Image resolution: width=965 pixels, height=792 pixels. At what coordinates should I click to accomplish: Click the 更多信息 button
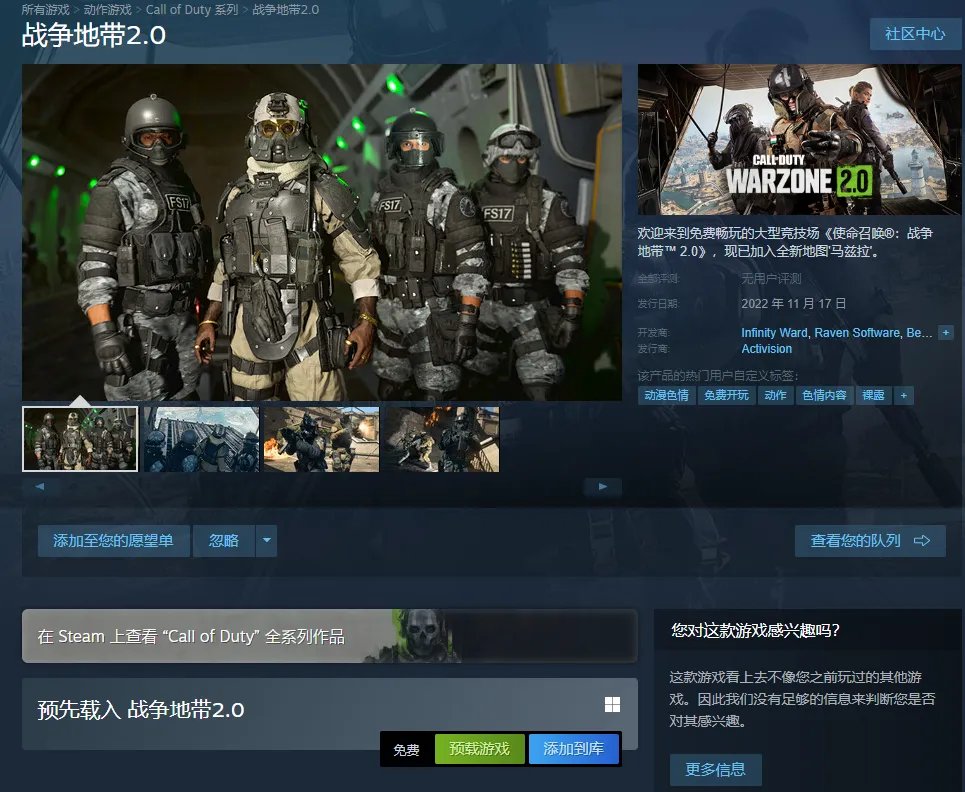point(716,769)
